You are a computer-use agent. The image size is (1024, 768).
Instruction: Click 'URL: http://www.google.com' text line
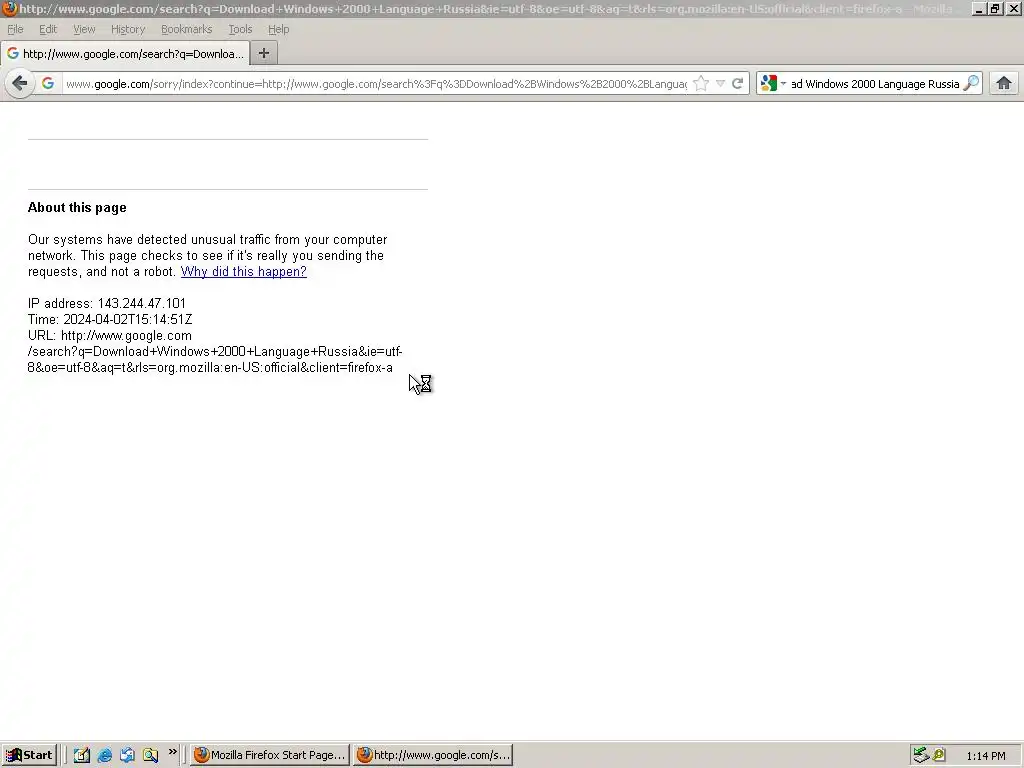110,336
